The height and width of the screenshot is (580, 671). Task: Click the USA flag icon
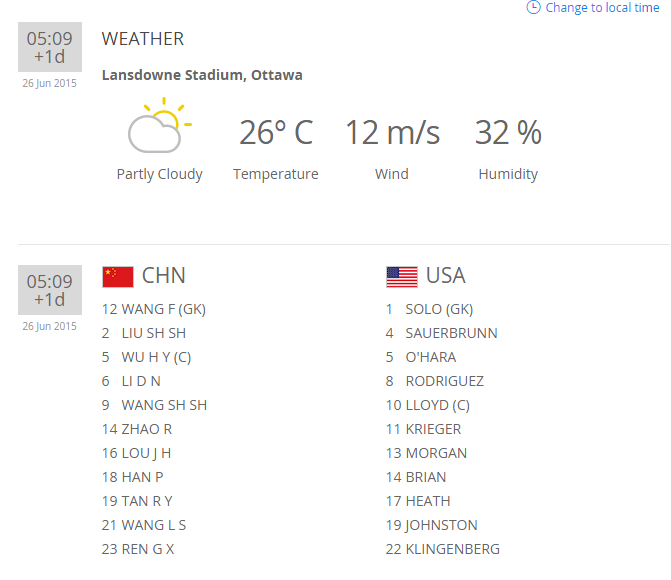[x=401, y=277]
